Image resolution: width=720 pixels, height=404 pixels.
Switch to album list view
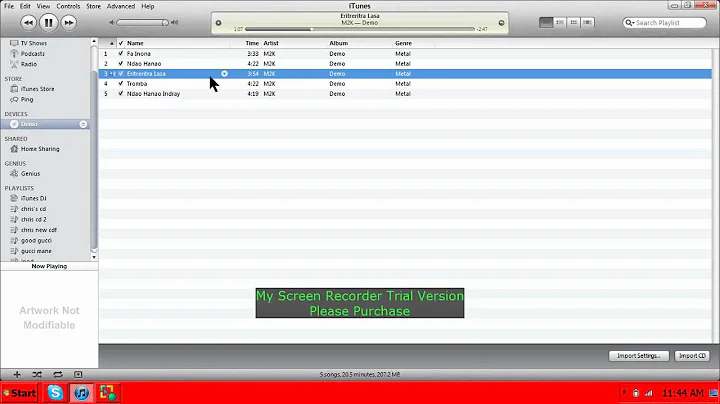(559, 22)
